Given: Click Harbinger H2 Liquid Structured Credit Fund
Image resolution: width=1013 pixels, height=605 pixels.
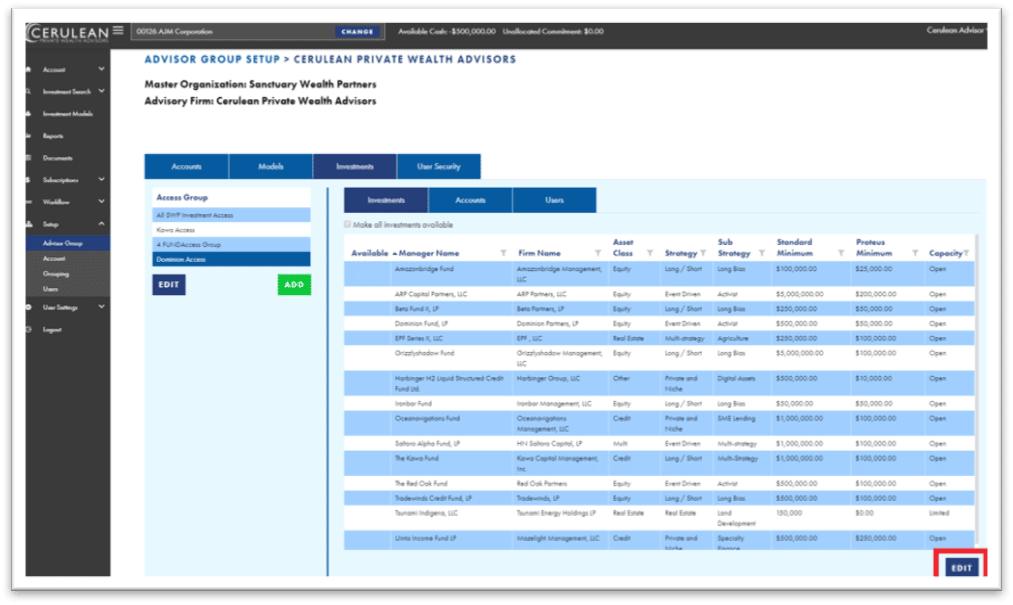Looking at the screenshot, I should [x=449, y=383].
